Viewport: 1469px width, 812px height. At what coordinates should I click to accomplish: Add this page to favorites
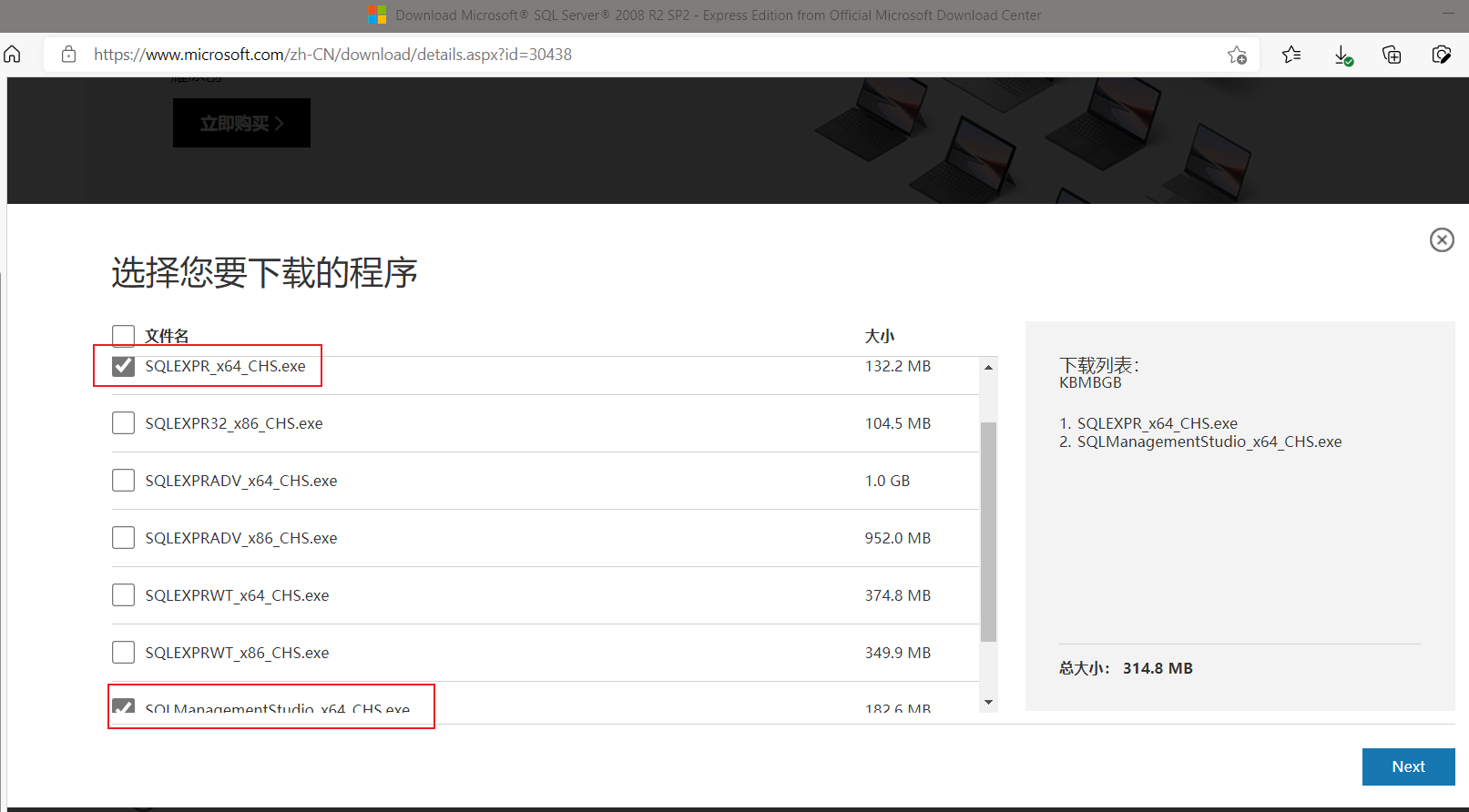click(1237, 55)
